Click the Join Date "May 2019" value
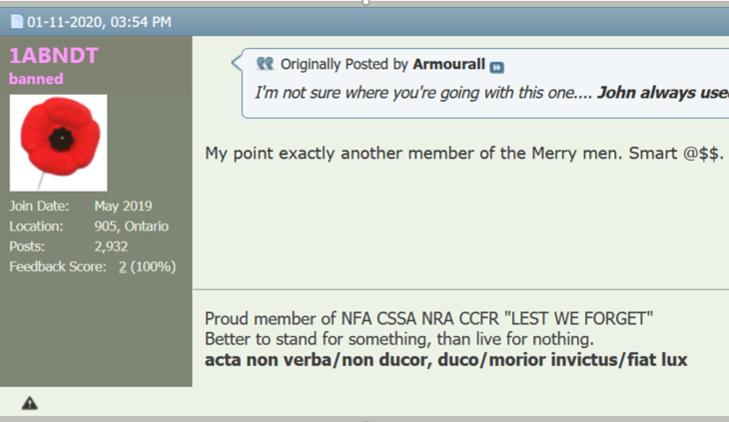 click(123, 207)
